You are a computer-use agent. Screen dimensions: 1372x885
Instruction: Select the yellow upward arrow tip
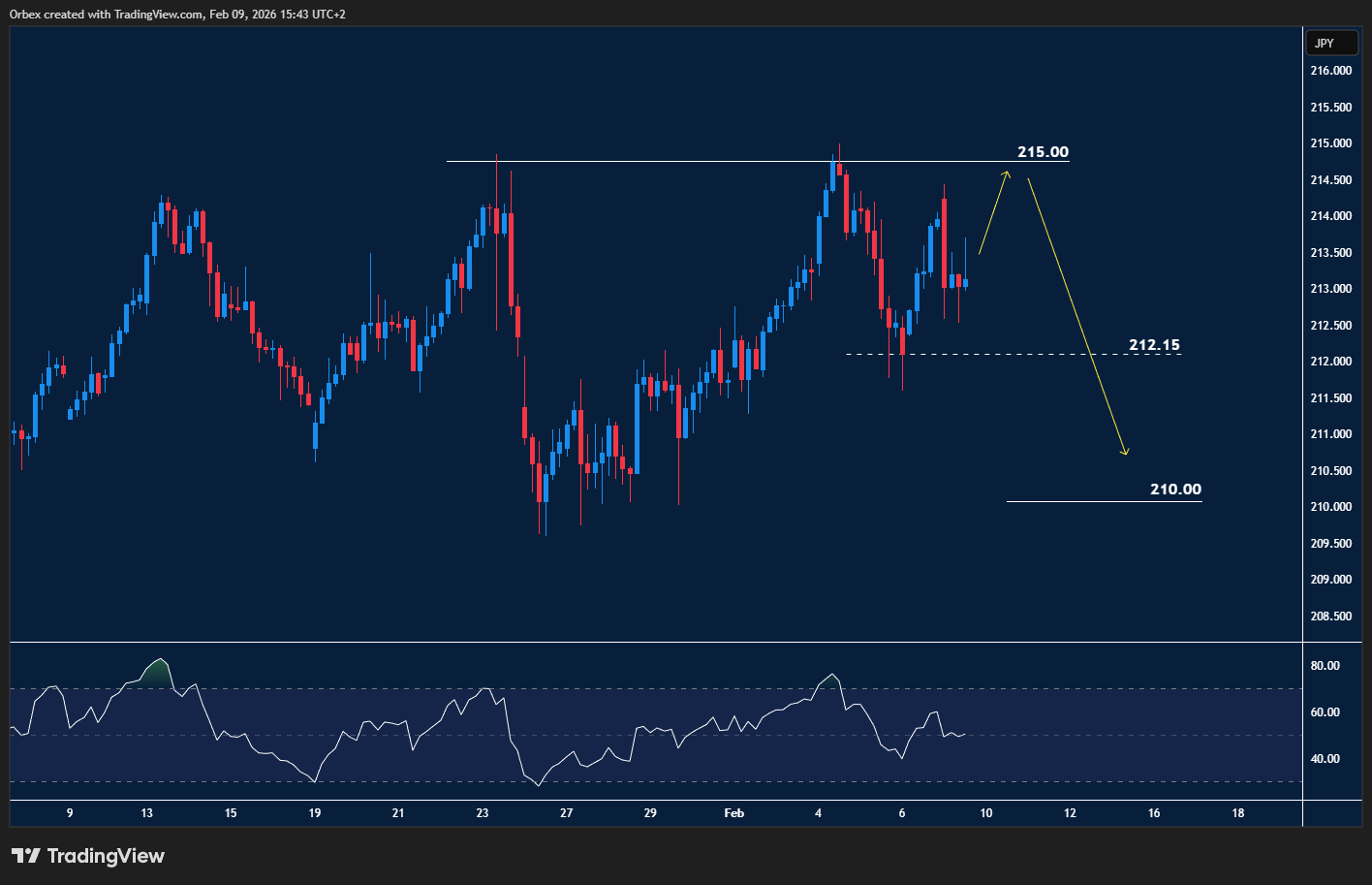coord(1007,174)
